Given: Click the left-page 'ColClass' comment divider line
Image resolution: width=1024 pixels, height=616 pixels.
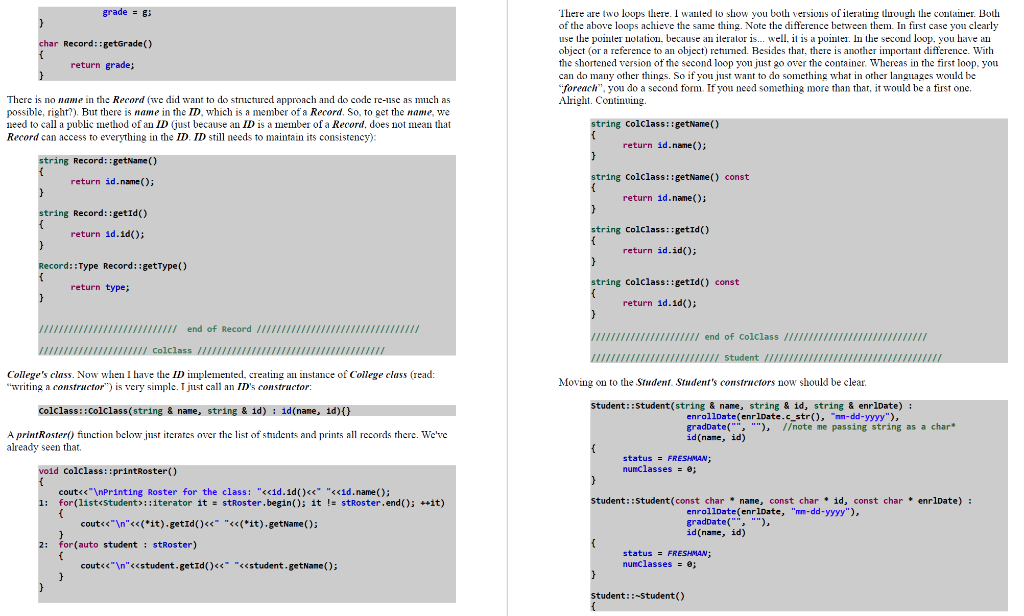Looking at the screenshot, I should click(212, 351).
